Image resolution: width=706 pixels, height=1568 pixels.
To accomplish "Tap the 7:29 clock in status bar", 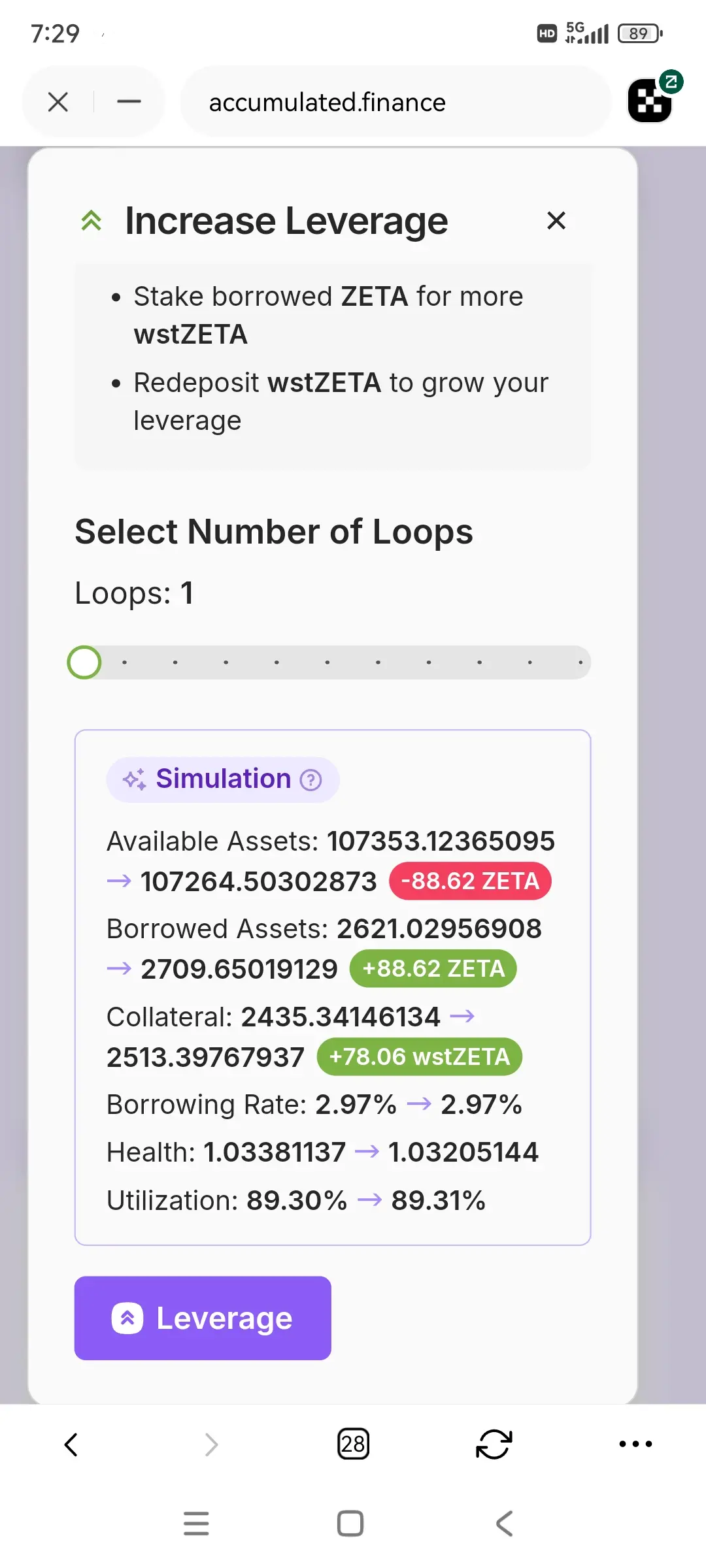I will (55, 33).
